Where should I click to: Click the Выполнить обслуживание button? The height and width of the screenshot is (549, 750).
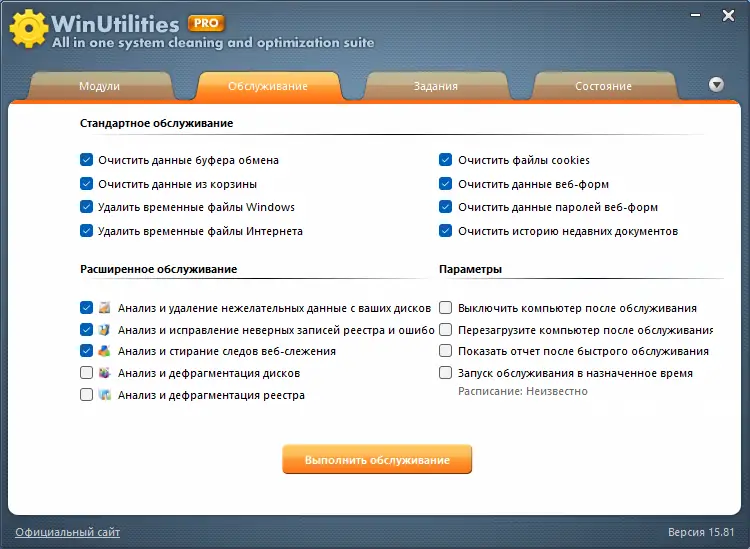point(377,460)
